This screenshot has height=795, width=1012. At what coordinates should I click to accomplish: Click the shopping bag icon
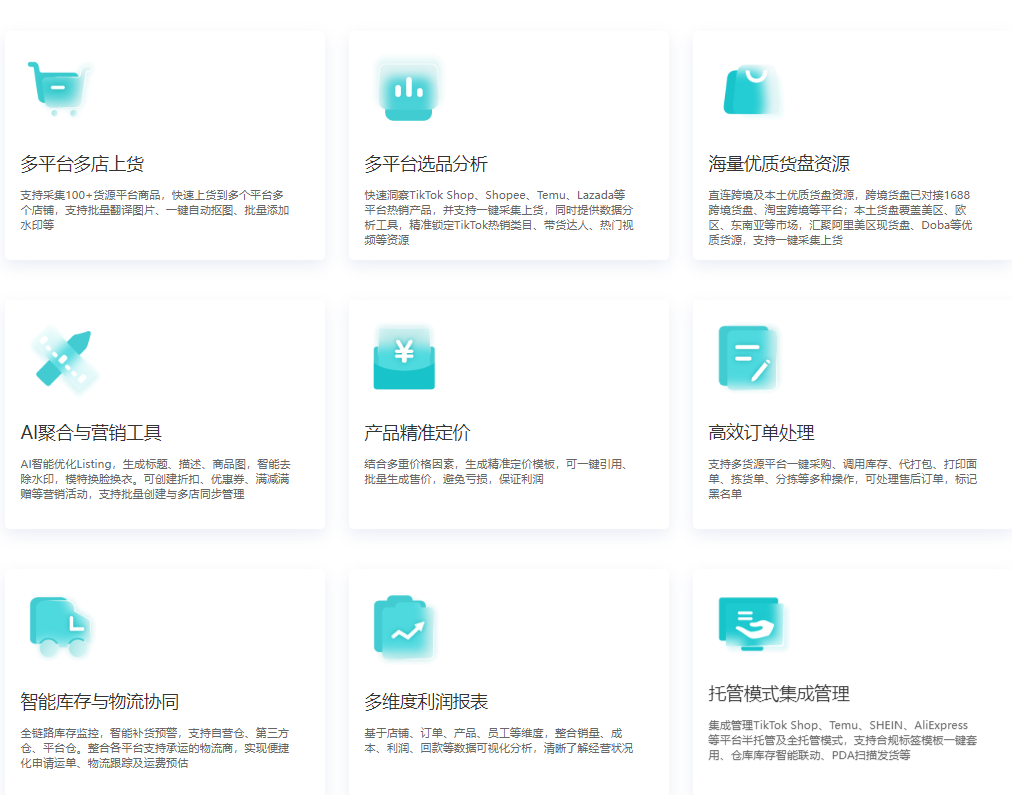click(752, 89)
